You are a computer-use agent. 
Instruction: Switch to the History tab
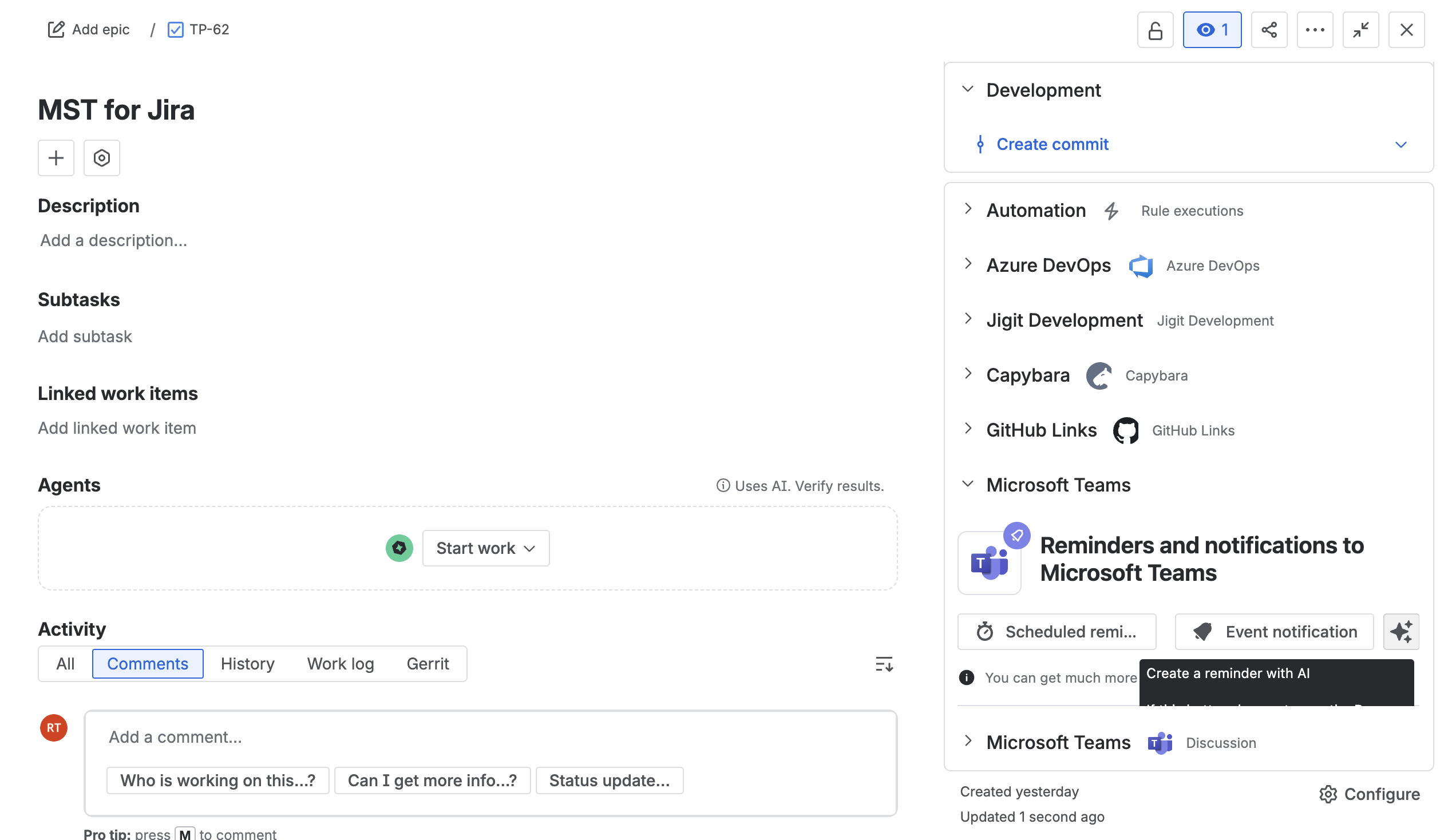pos(247,663)
